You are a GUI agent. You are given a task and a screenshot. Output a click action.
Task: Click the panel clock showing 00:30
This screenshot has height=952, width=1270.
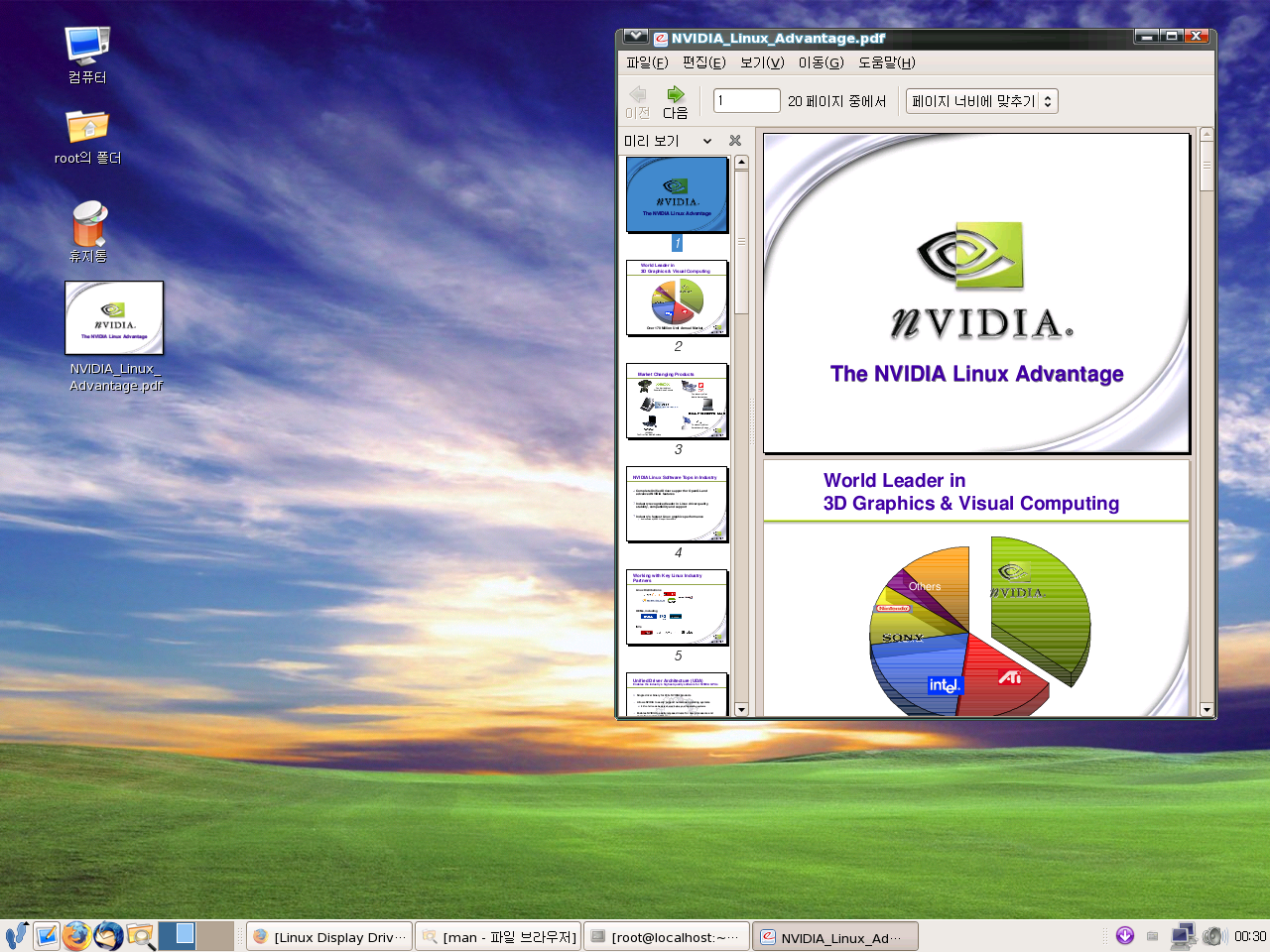point(1250,935)
